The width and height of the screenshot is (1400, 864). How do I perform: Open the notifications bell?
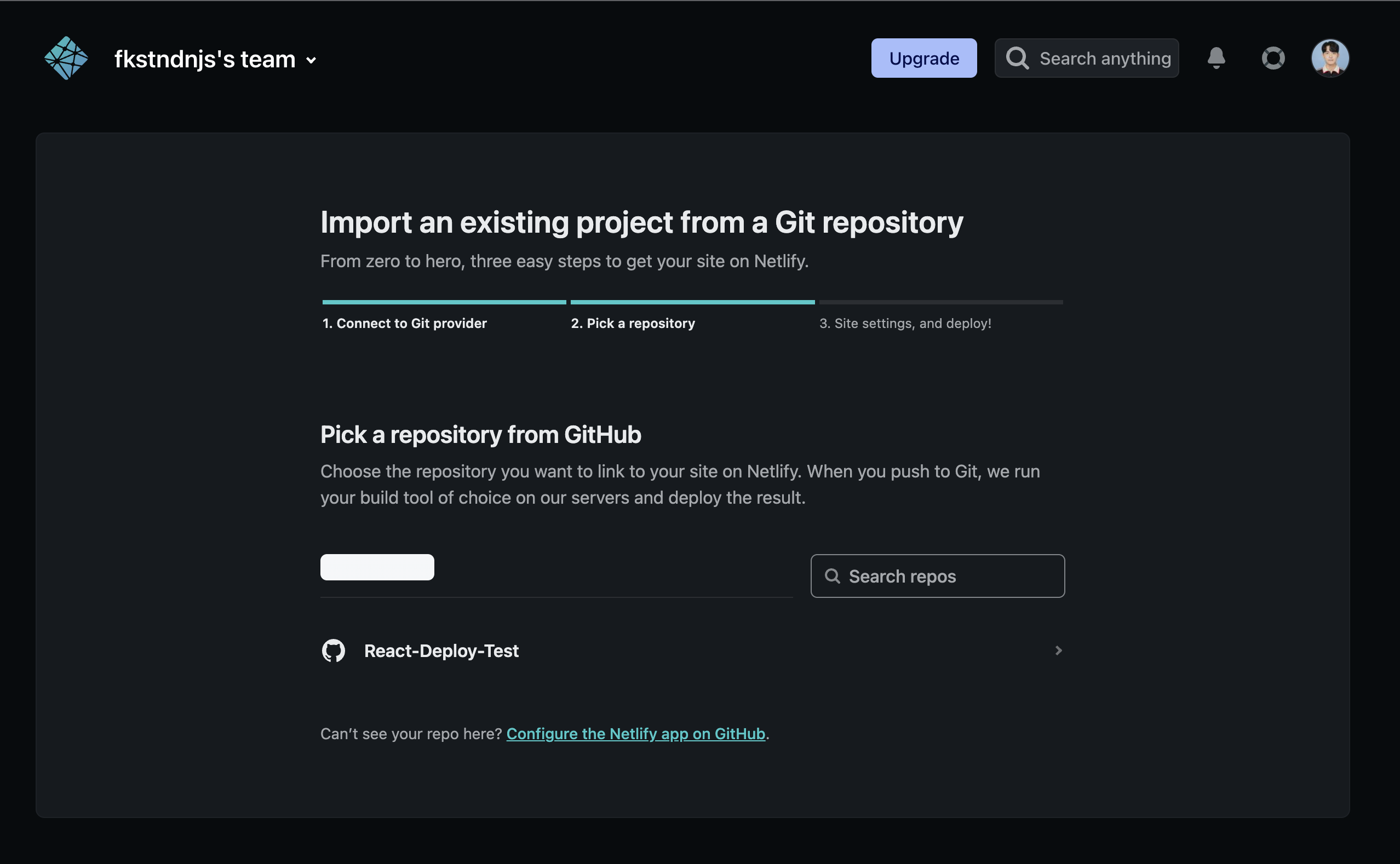1216,58
